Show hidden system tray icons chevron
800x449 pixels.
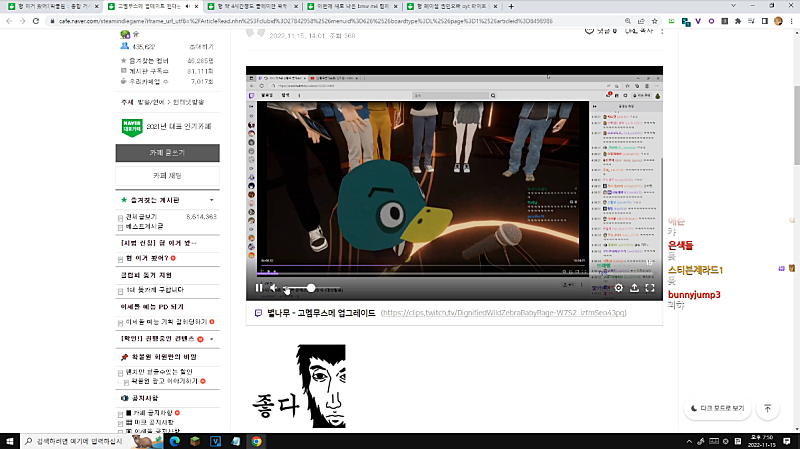coord(689,441)
